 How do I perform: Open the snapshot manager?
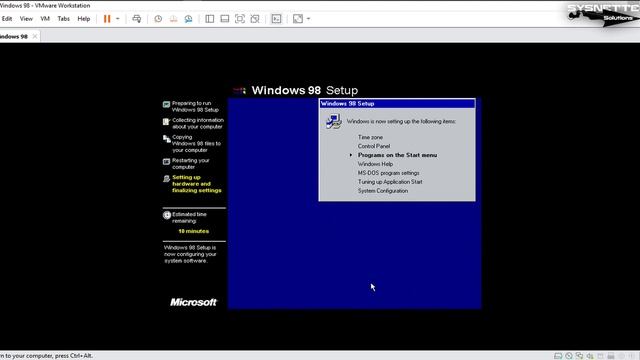pyautogui.click(x=189, y=19)
